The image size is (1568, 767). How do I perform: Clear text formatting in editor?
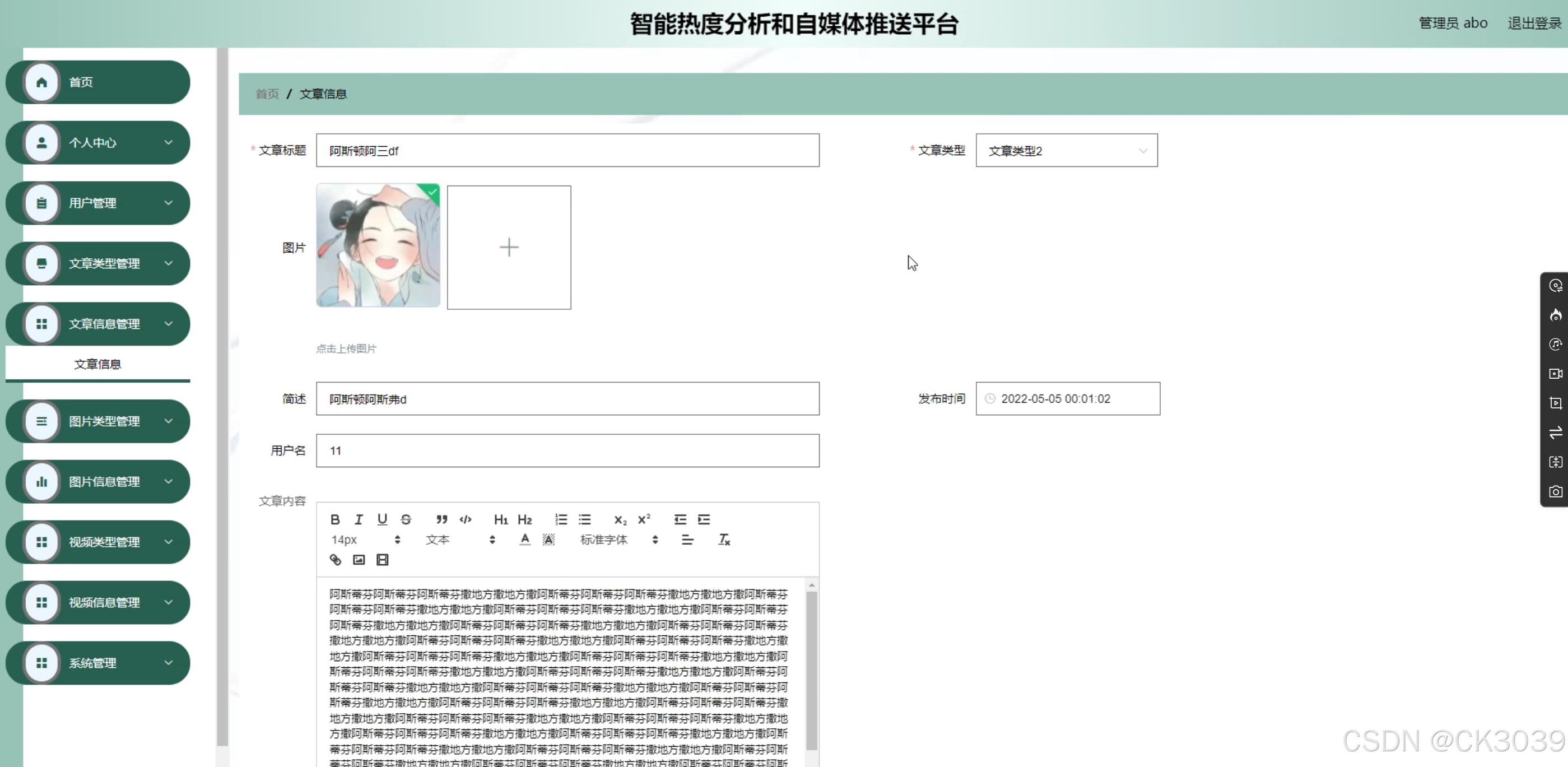[x=724, y=540]
